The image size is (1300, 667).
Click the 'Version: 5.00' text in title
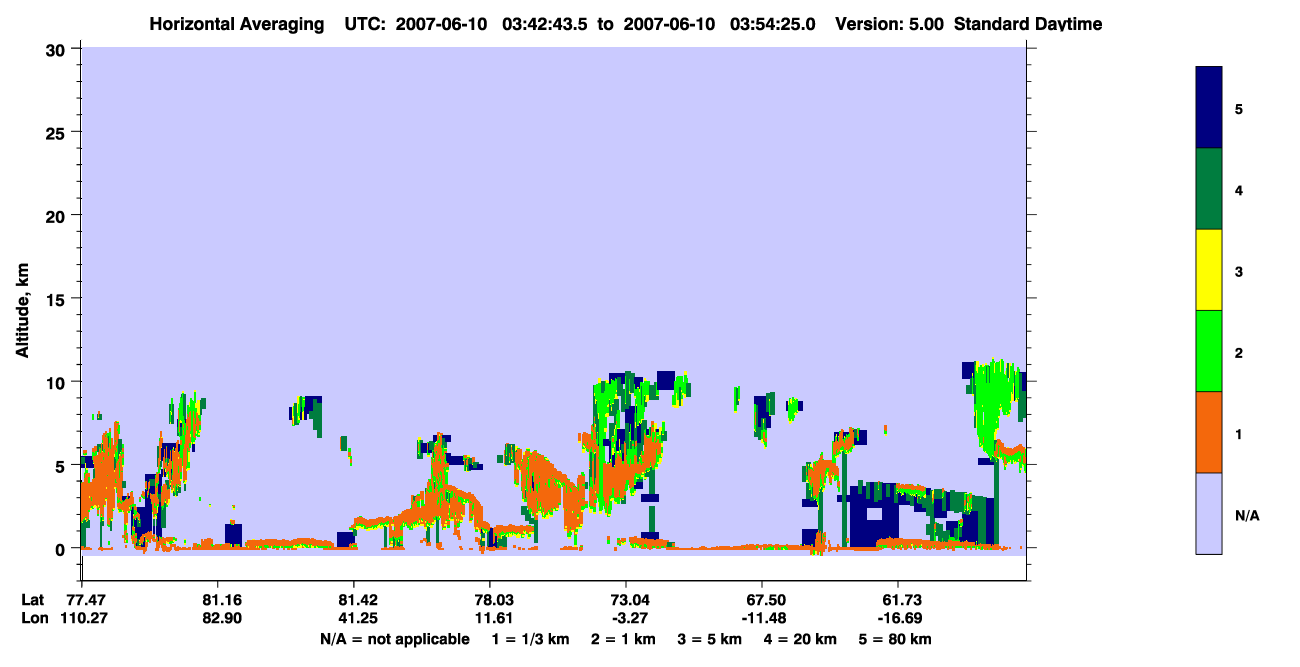tap(890, 24)
